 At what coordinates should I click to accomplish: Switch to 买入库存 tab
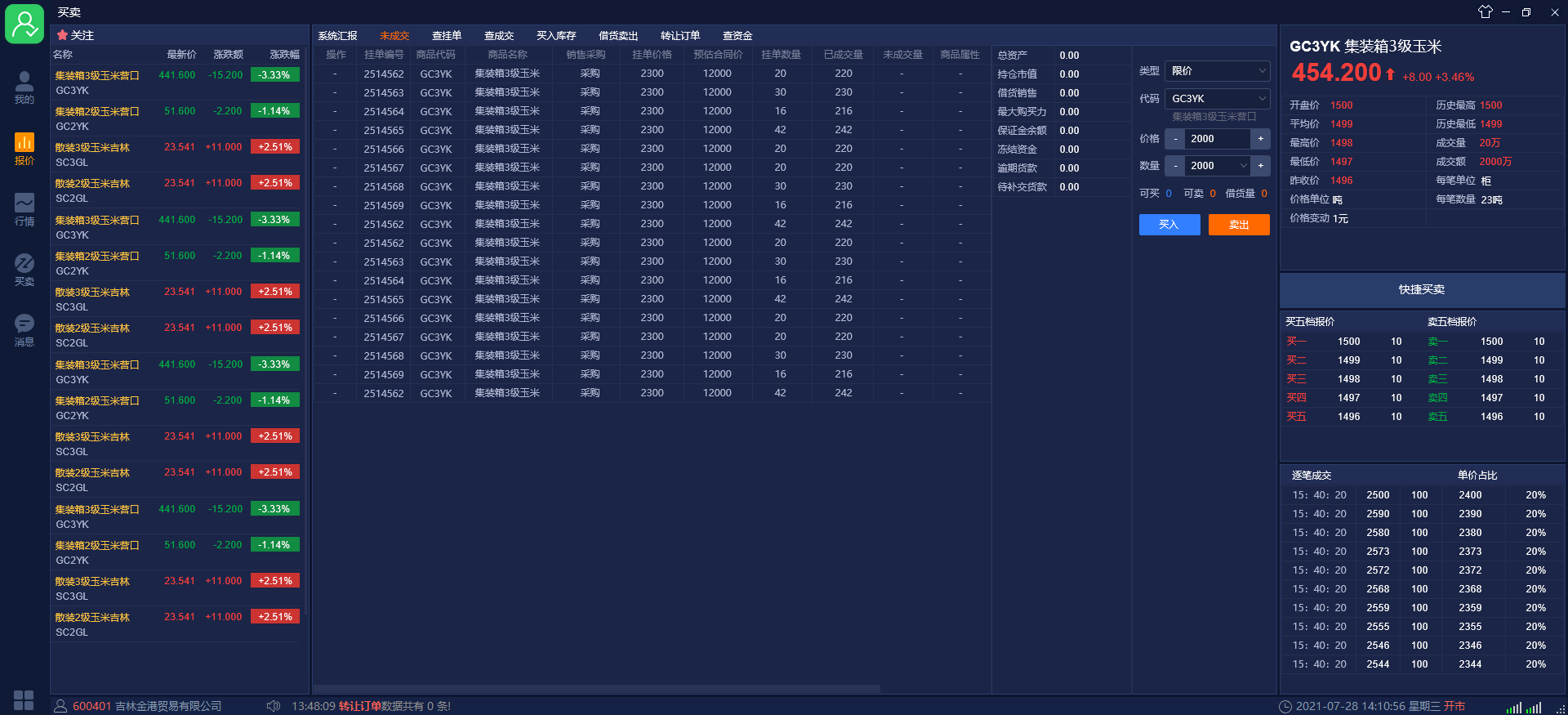pyautogui.click(x=556, y=36)
